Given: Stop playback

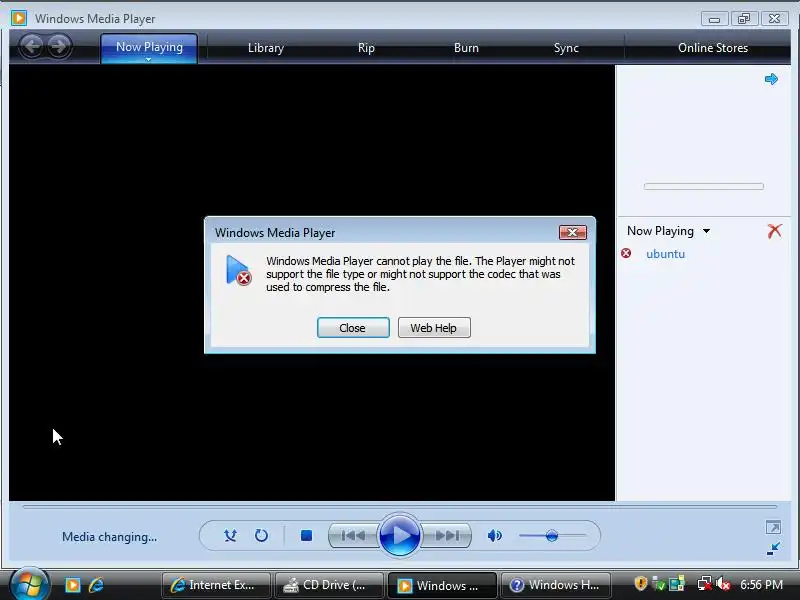Looking at the screenshot, I should click(x=306, y=535).
